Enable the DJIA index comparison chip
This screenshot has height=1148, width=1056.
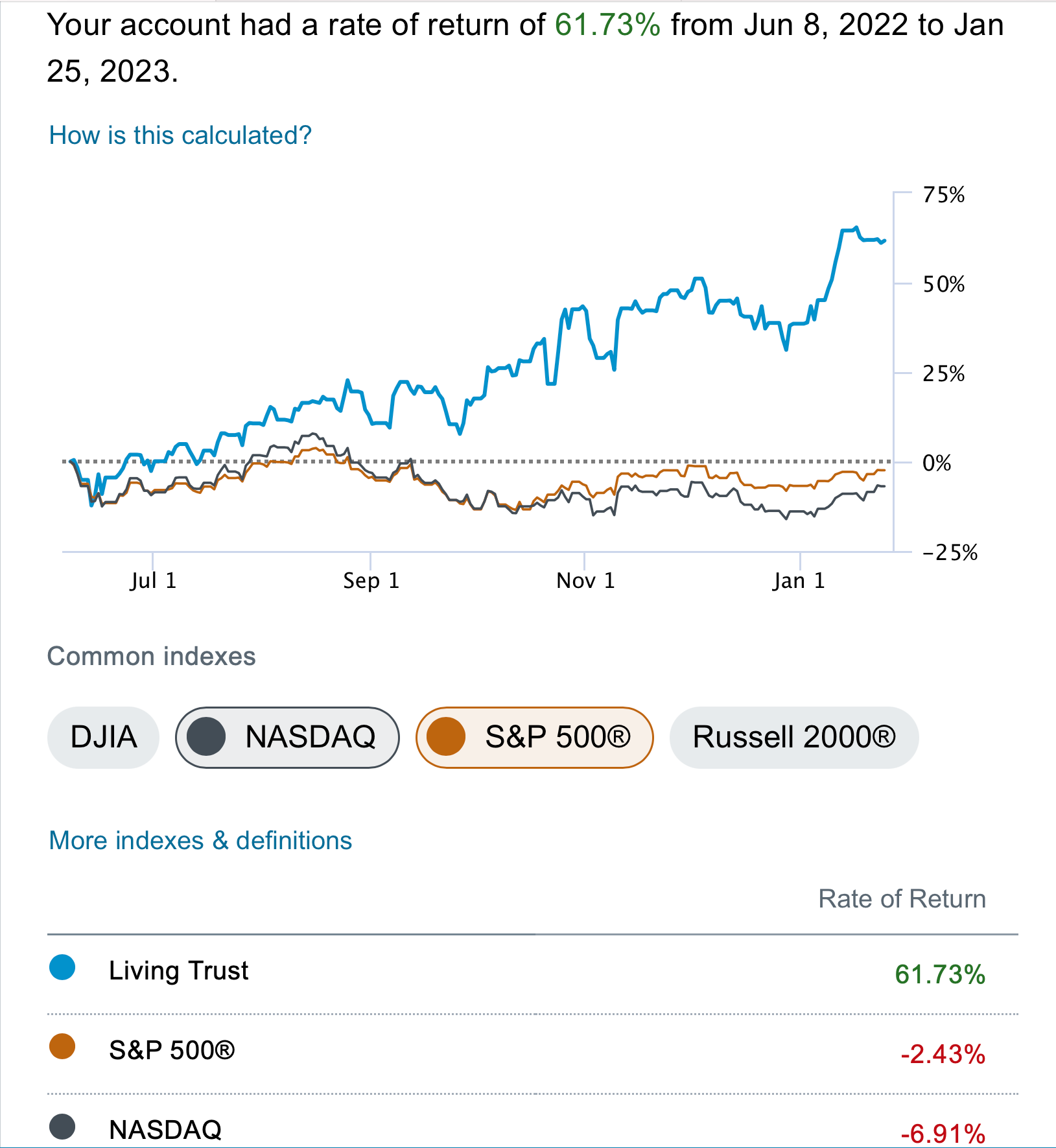click(x=104, y=737)
